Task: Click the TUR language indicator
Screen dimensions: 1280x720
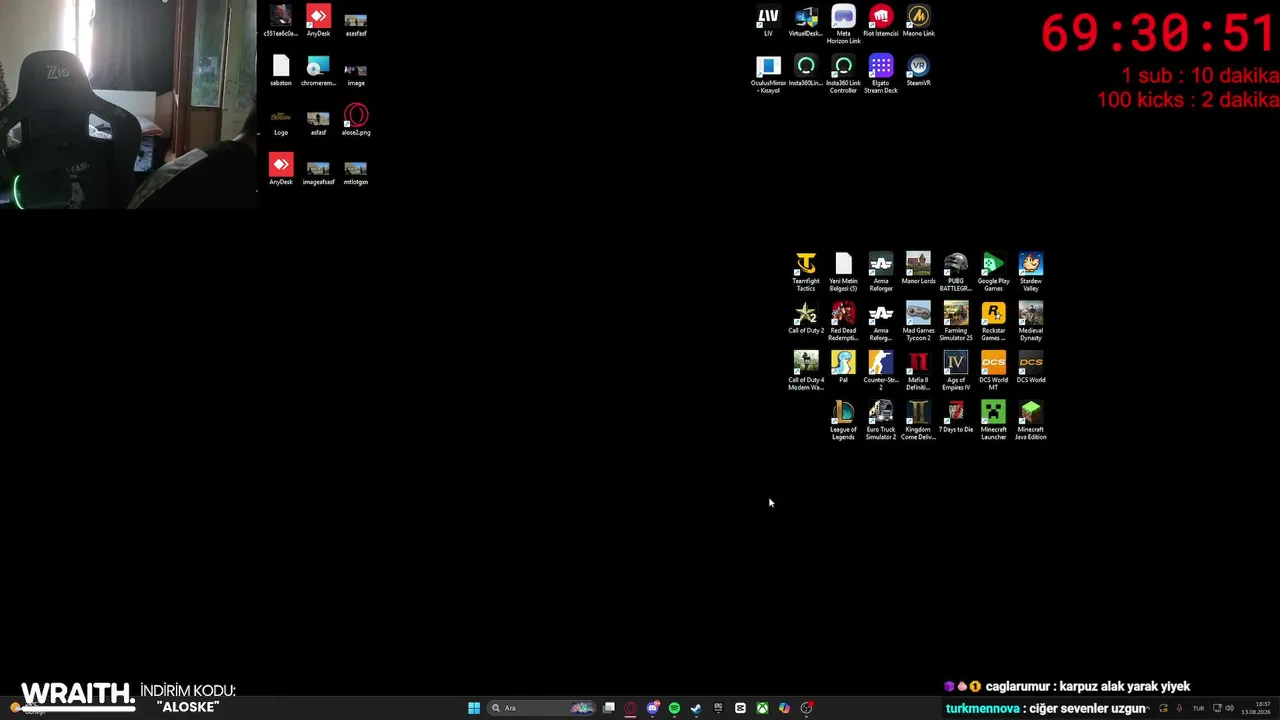Action: point(1198,708)
